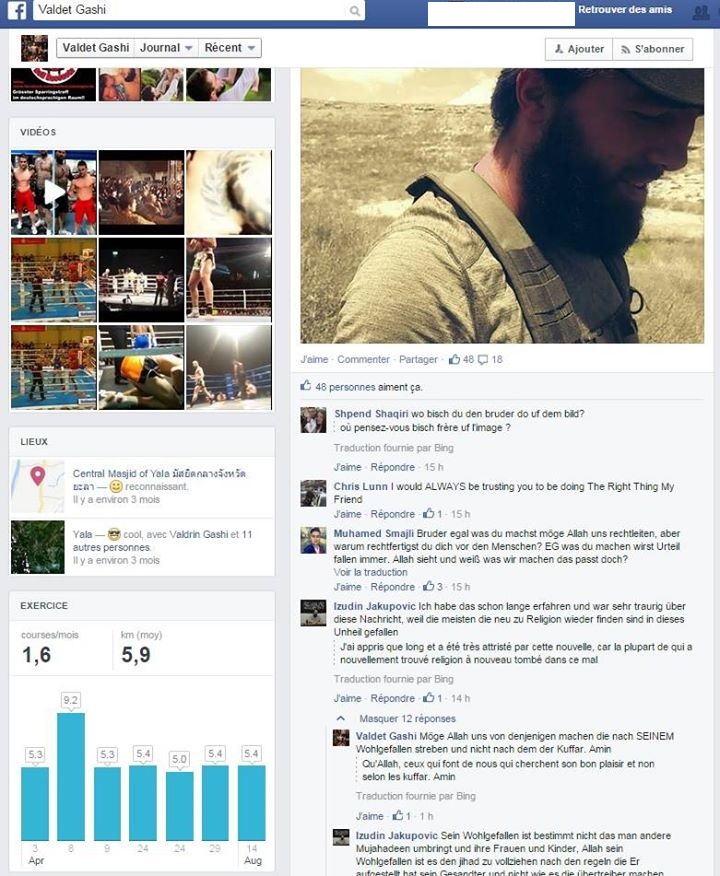Click the thumbs-up icon showing 48 likes
720x876 pixels.
pos(454,359)
